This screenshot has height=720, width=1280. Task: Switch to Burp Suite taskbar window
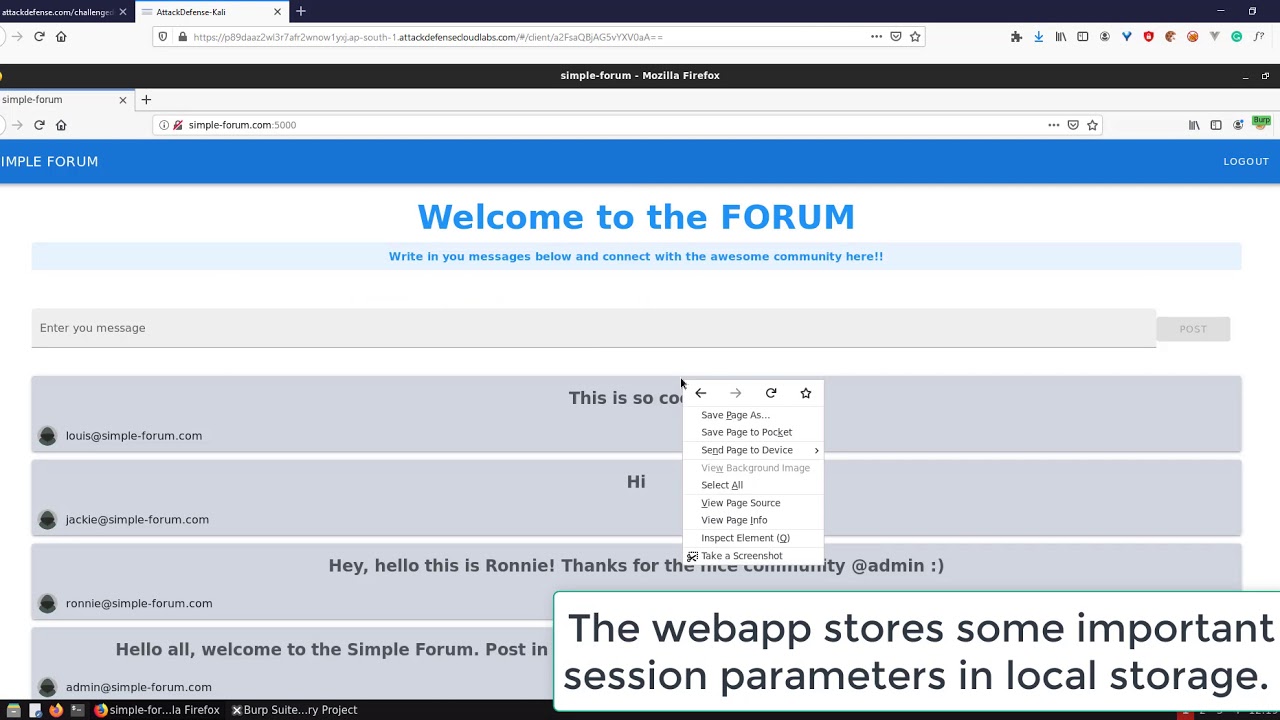pos(295,710)
